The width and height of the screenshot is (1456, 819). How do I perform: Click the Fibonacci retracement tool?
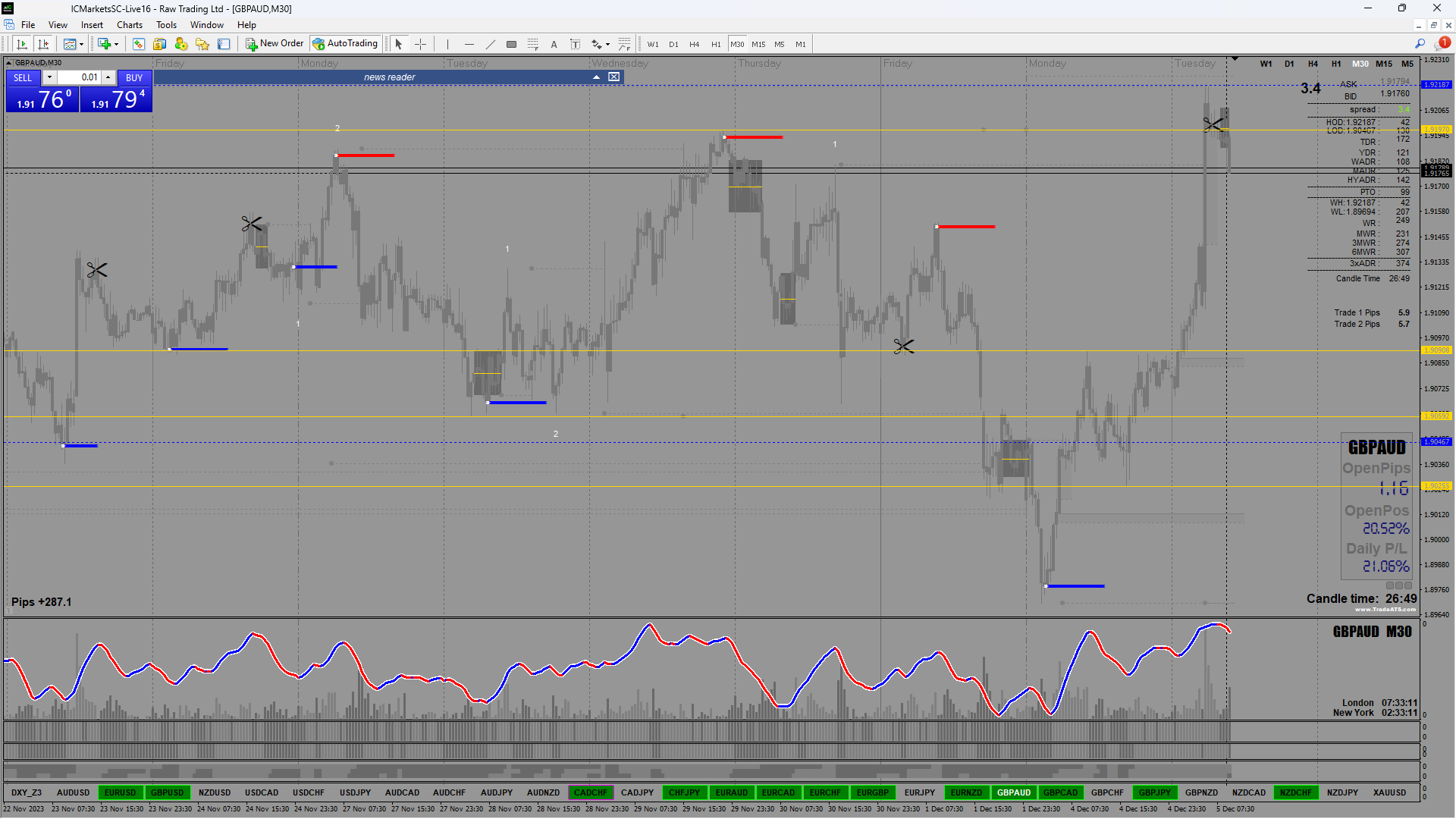(x=533, y=44)
